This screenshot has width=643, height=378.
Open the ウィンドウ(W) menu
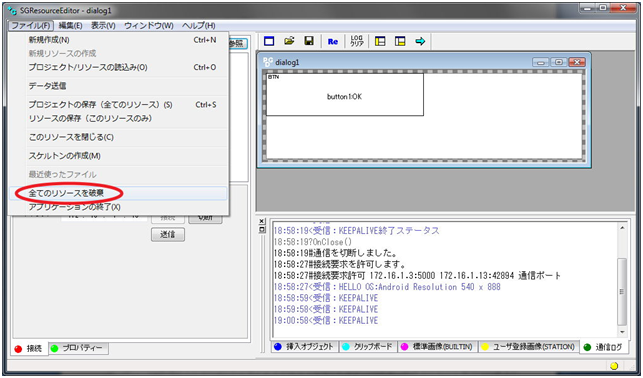[149, 25]
